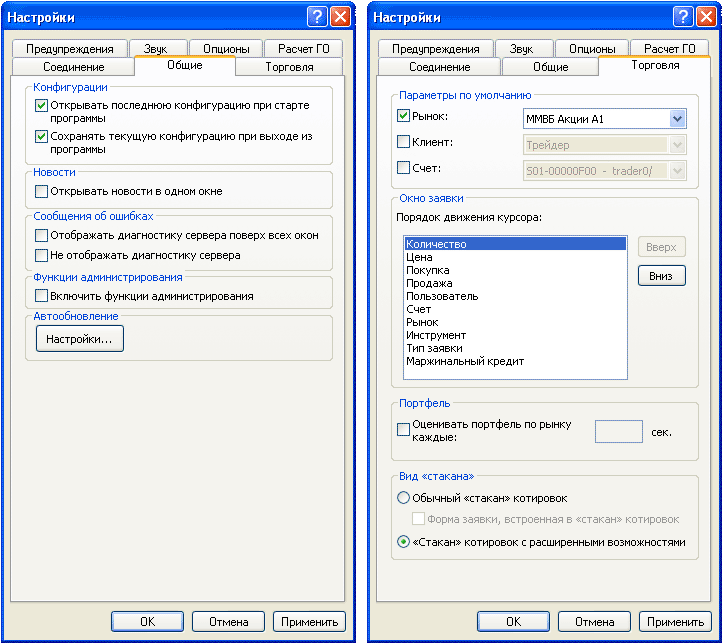Open Соединение tab in right window
723x644 pixels.
439,67
